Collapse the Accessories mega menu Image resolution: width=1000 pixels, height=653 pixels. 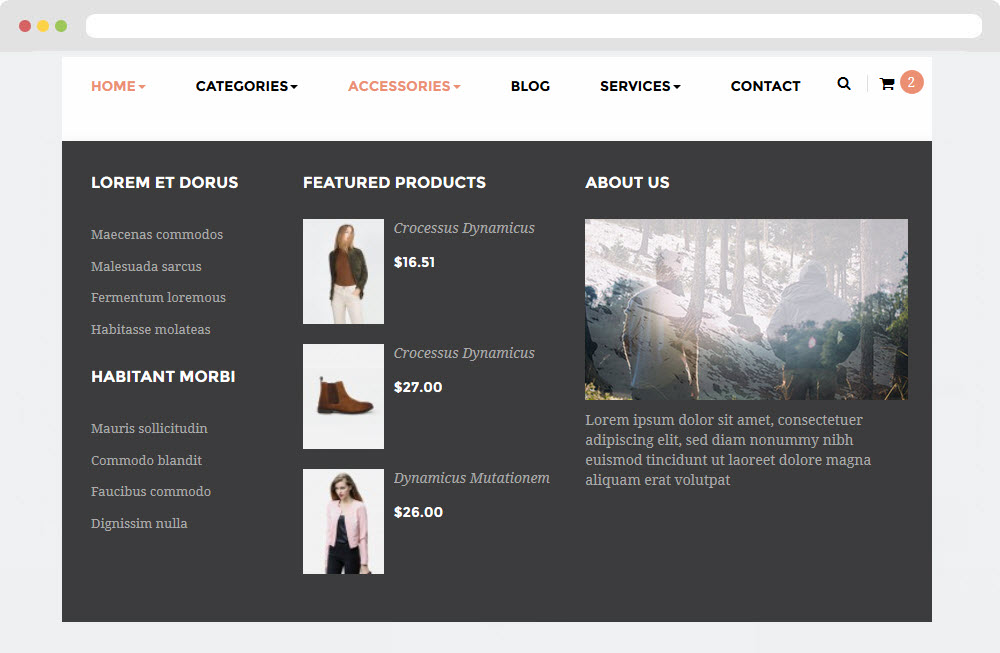coord(404,86)
